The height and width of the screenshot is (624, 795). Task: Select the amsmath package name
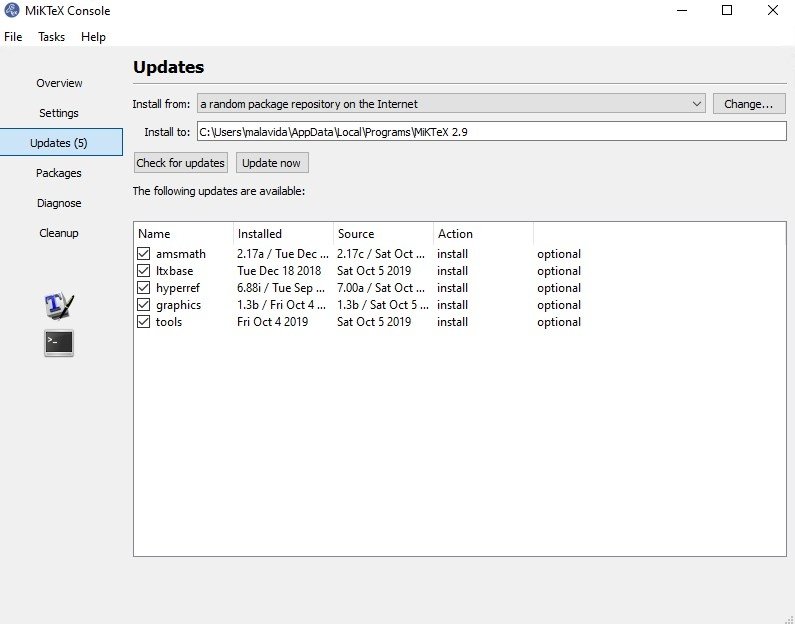(180, 253)
